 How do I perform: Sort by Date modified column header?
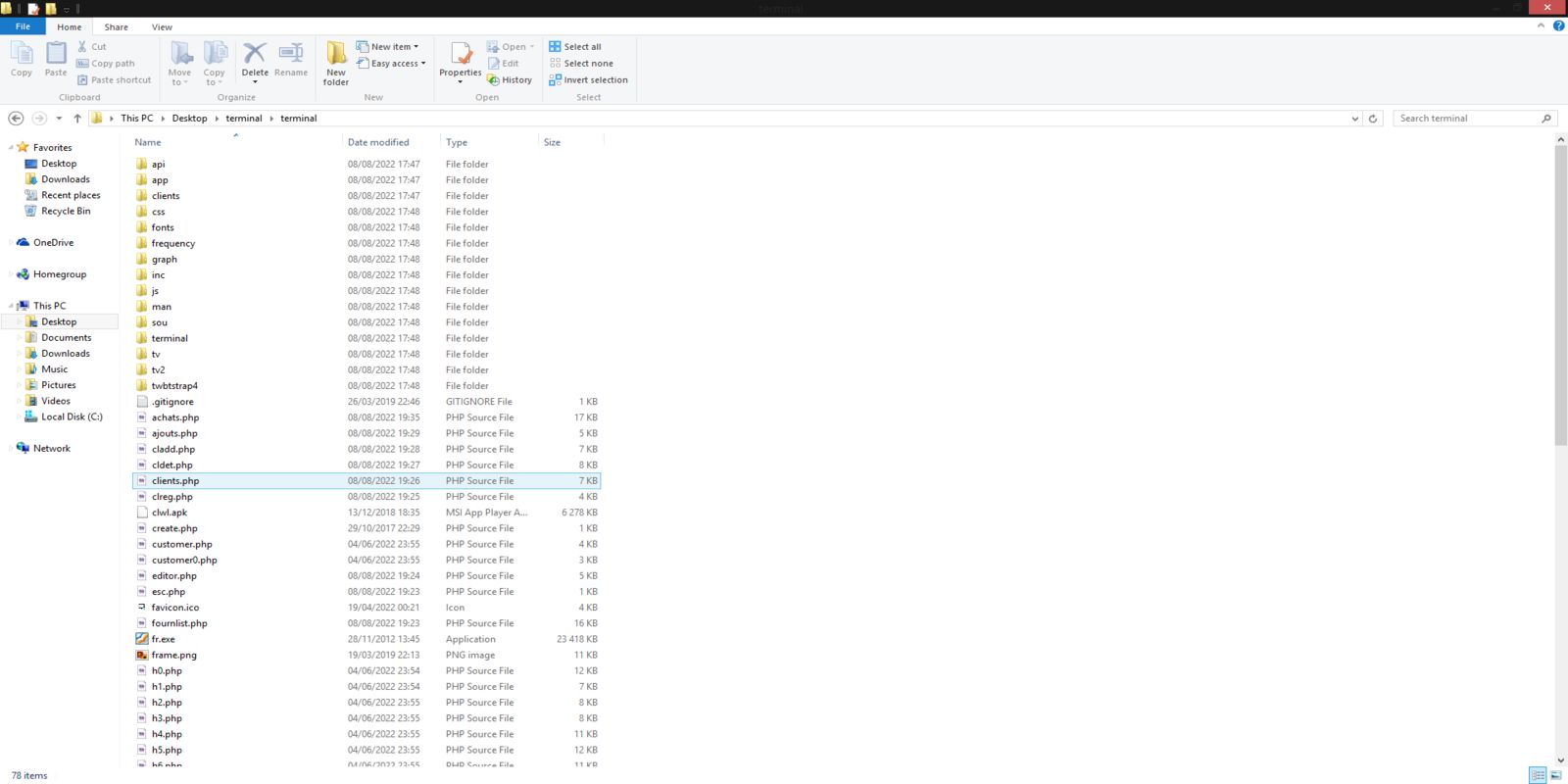[x=378, y=142]
